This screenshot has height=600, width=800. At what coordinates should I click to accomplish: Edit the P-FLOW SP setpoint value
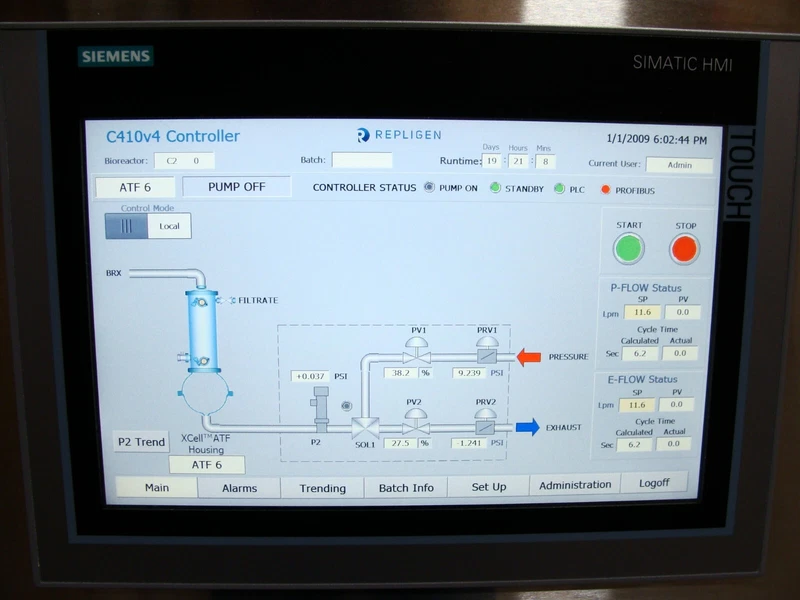(642, 312)
